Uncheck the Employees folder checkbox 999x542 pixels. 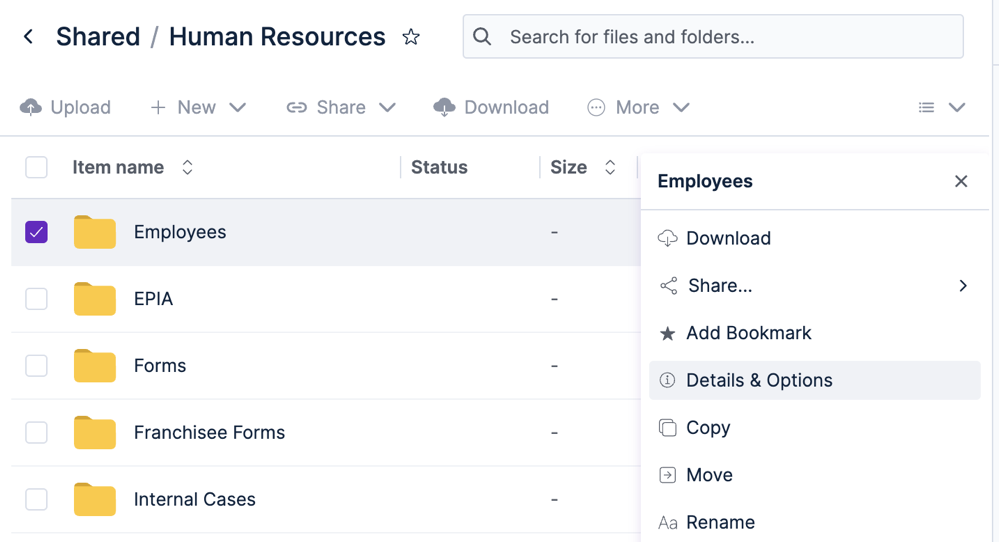point(36,232)
